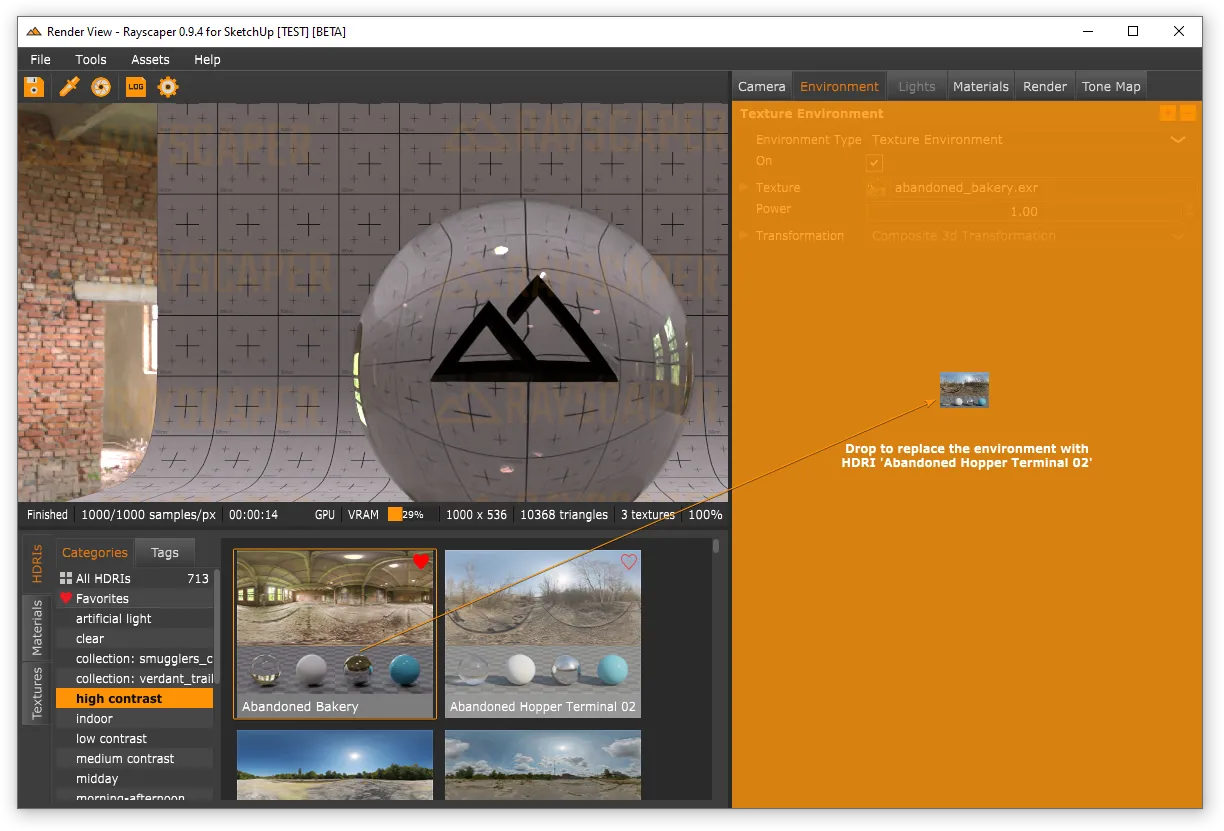Unfavorite Abandoned Bakery via its heart toggle
The width and height of the screenshot is (1224, 831).
click(420, 561)
